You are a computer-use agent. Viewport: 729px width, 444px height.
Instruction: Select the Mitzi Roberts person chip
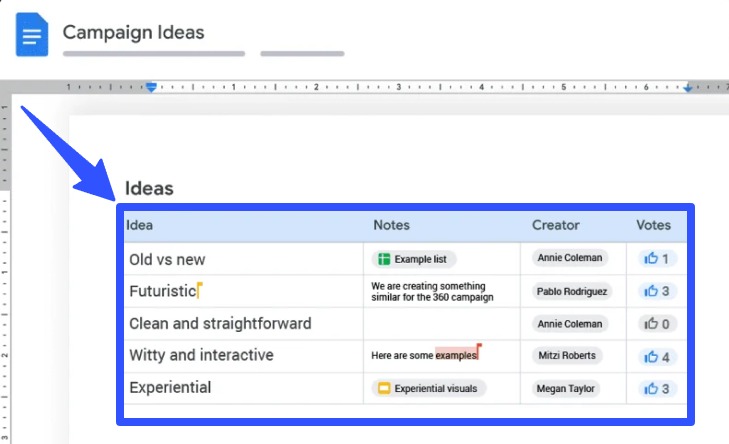(x=567, y=355)
